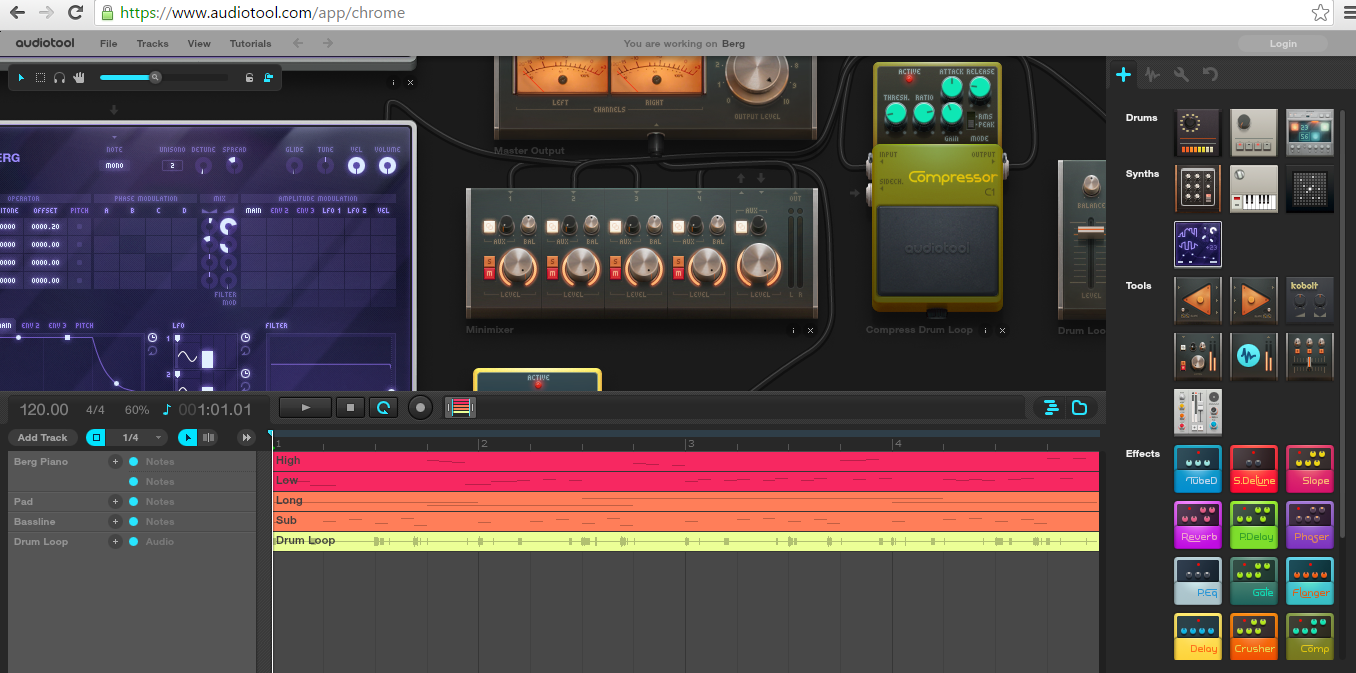Expand the Pad track with plus
Viewport: 1356px width, 673px height.
click(x=115, y=502)
